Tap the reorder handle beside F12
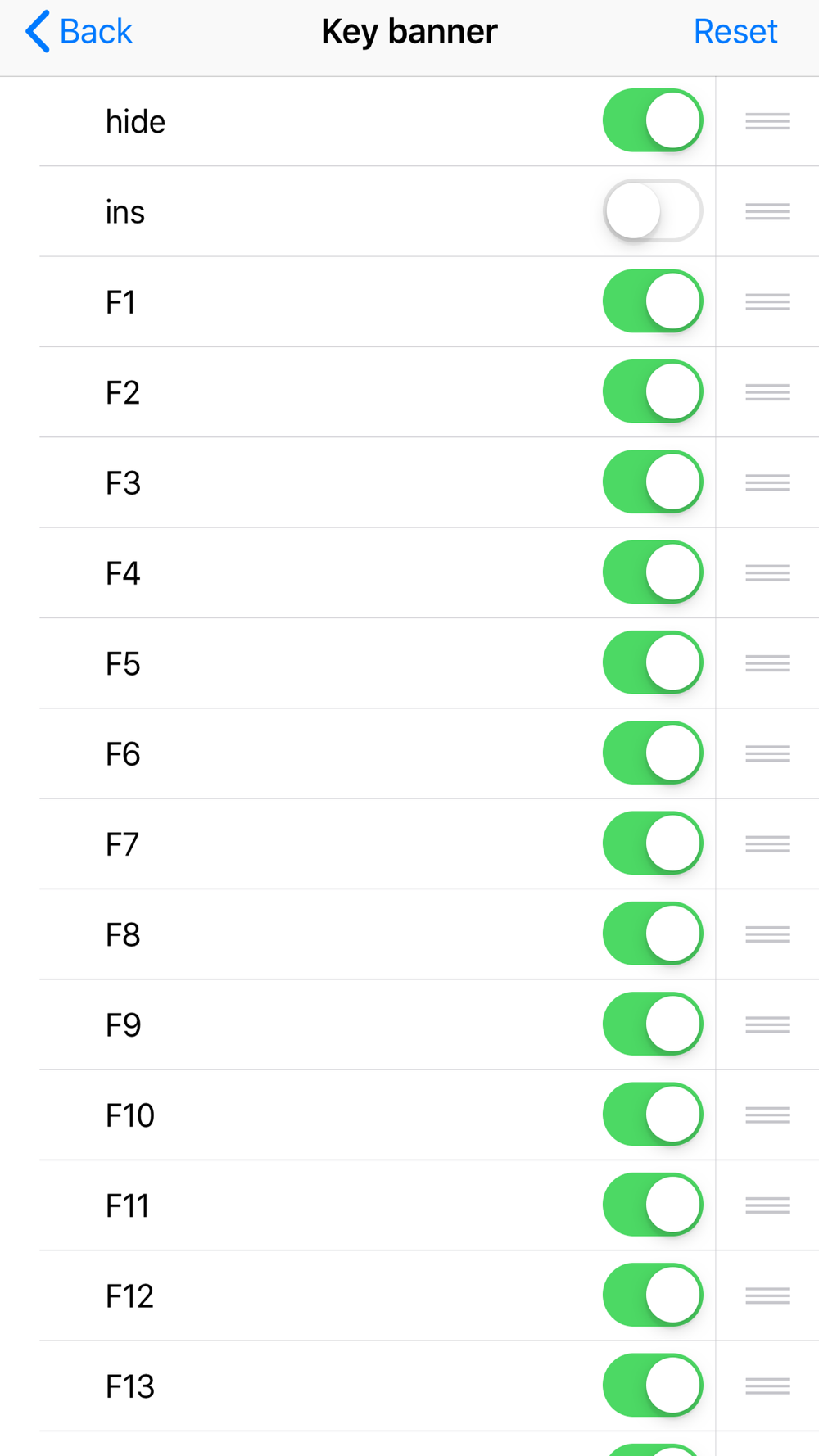 point(767,1295)
